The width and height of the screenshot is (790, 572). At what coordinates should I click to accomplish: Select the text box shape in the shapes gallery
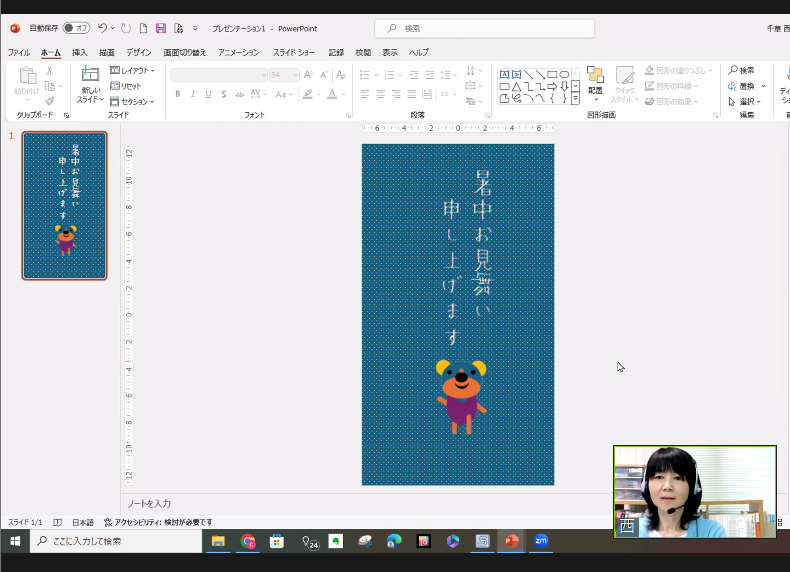pos(504,74)
